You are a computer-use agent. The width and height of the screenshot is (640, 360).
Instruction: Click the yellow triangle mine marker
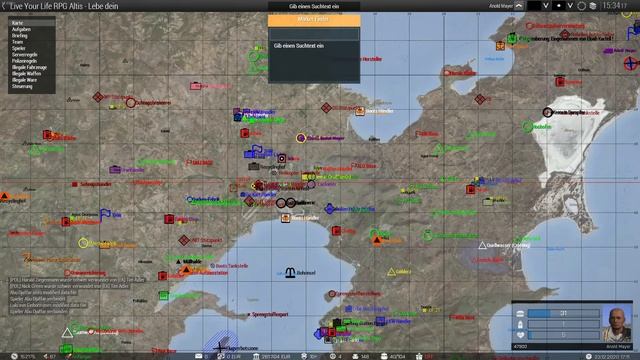coord(391,272)
